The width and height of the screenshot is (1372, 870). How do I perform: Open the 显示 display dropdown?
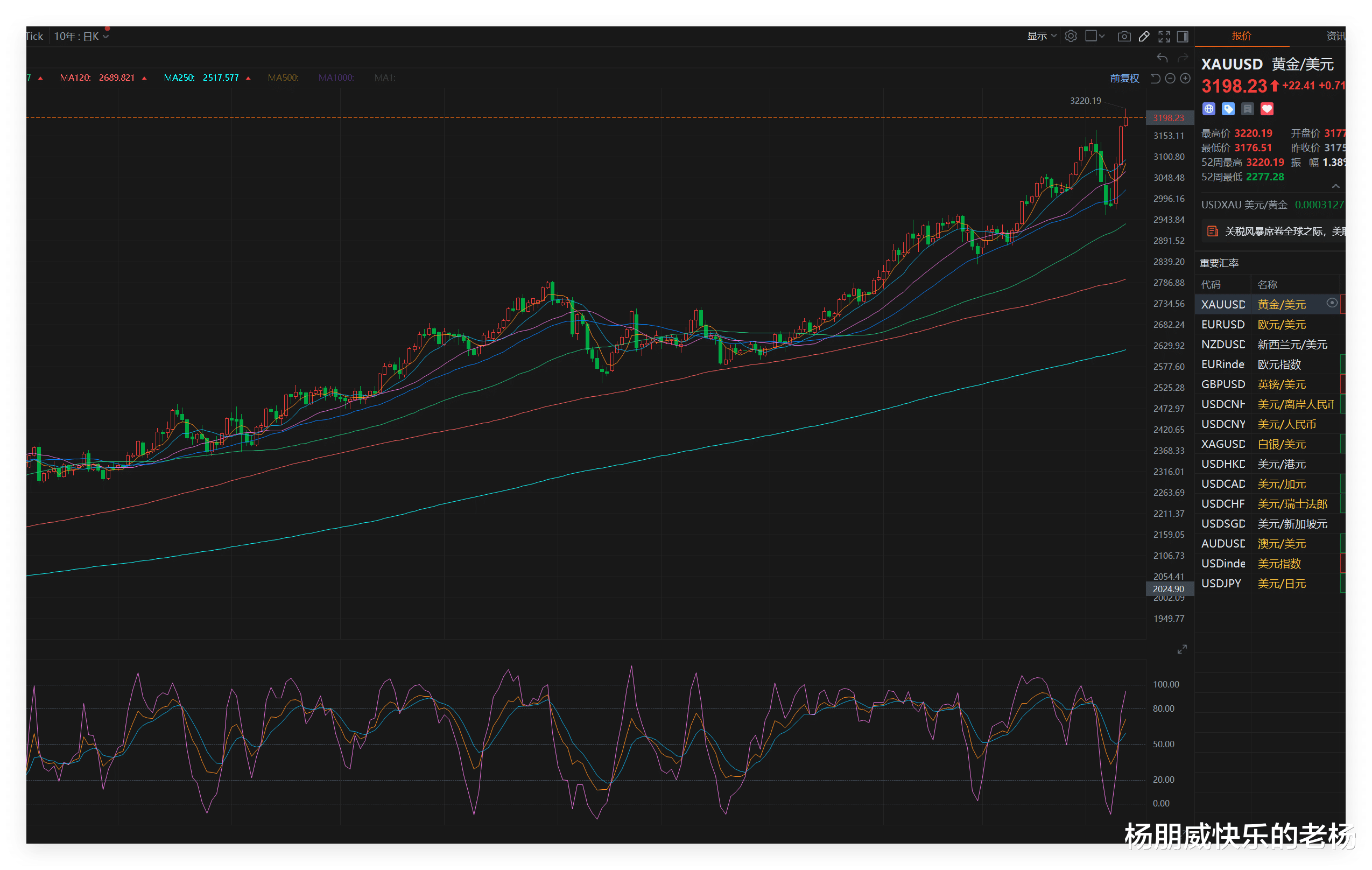(1041, 37)
